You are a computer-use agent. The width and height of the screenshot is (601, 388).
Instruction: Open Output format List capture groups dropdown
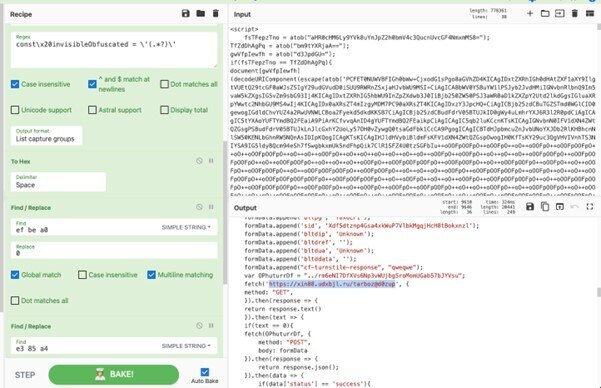click(46, 135)
